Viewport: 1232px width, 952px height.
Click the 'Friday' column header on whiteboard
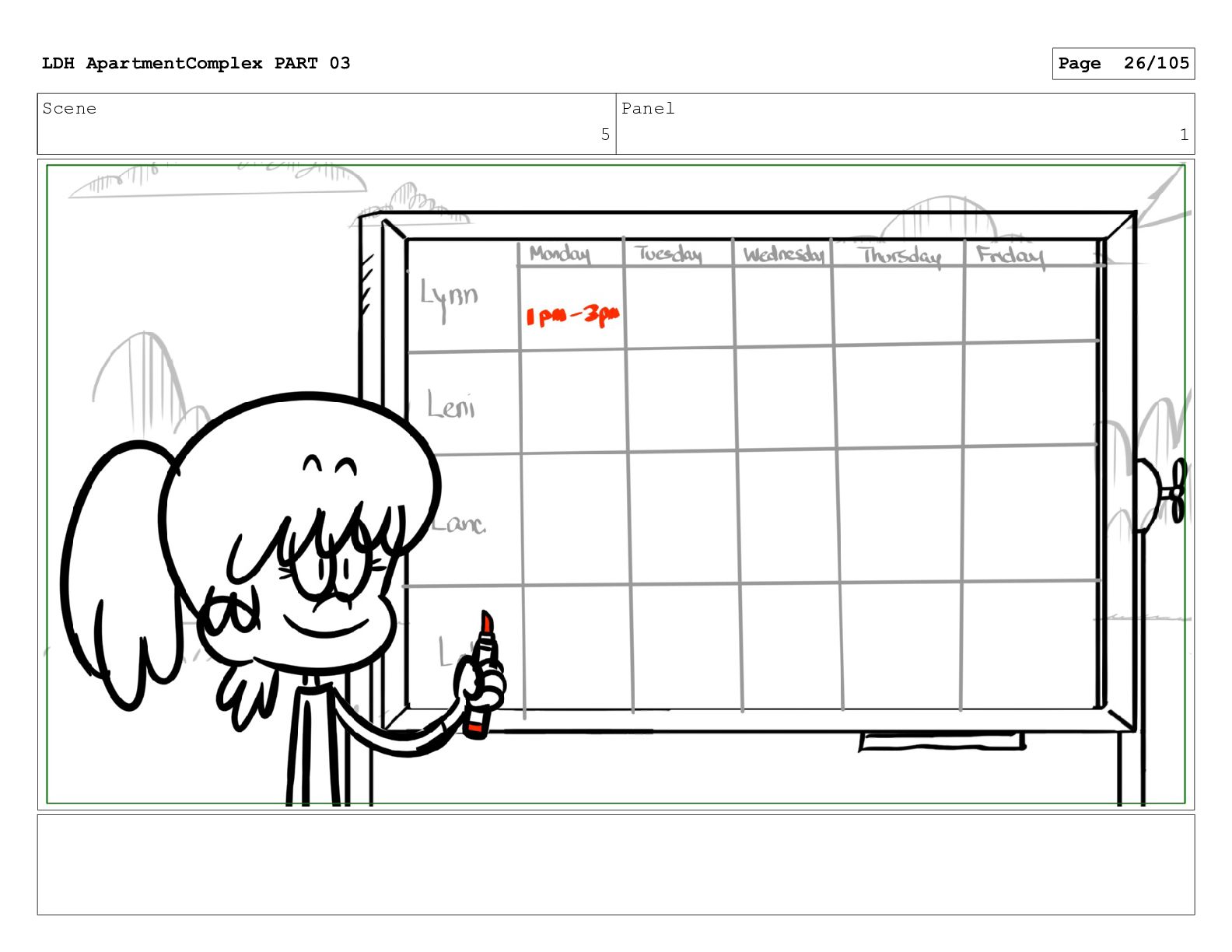(x=1010, y=255)
